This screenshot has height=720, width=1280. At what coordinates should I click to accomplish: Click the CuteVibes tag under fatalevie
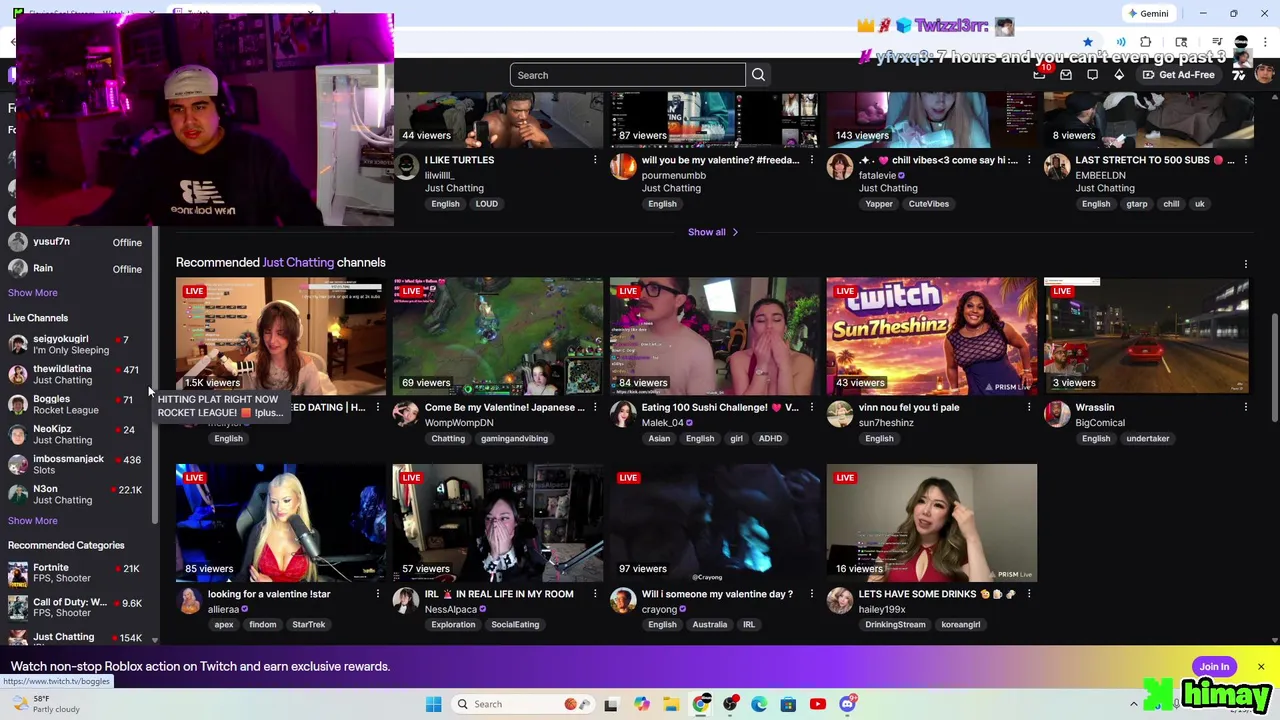click(928, 204)
